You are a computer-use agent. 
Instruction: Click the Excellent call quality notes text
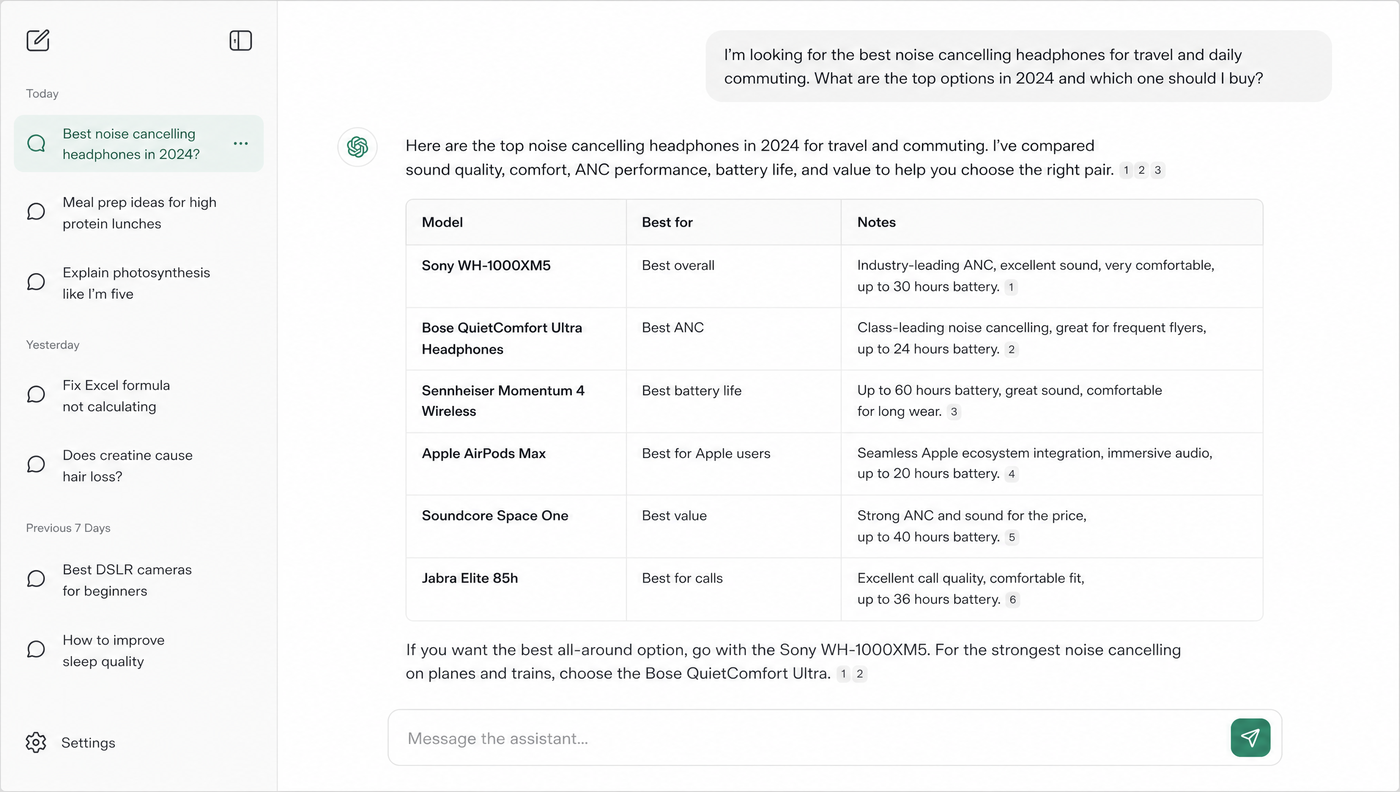(x=971, y=588)
